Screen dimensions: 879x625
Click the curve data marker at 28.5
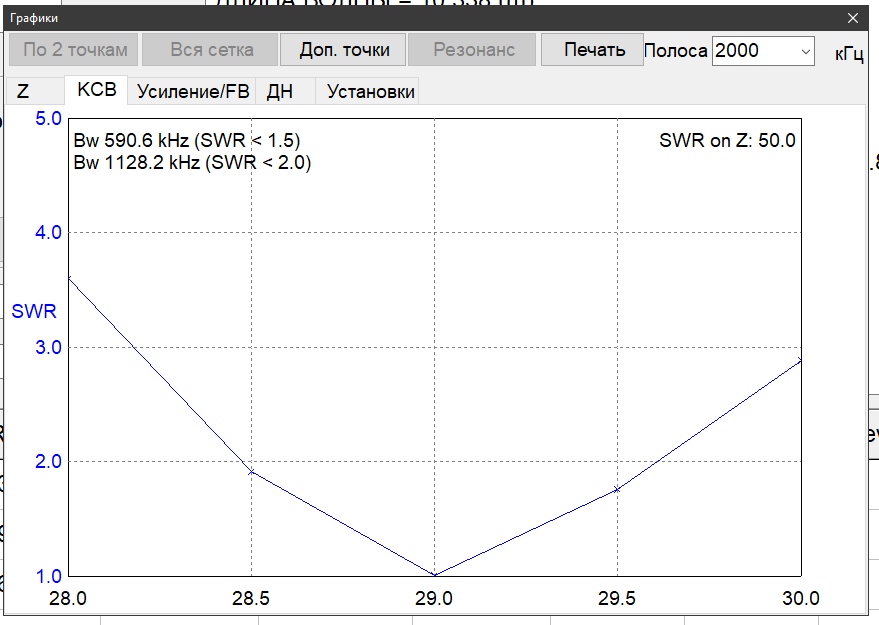pyautogui.click(x=251, y=471)
